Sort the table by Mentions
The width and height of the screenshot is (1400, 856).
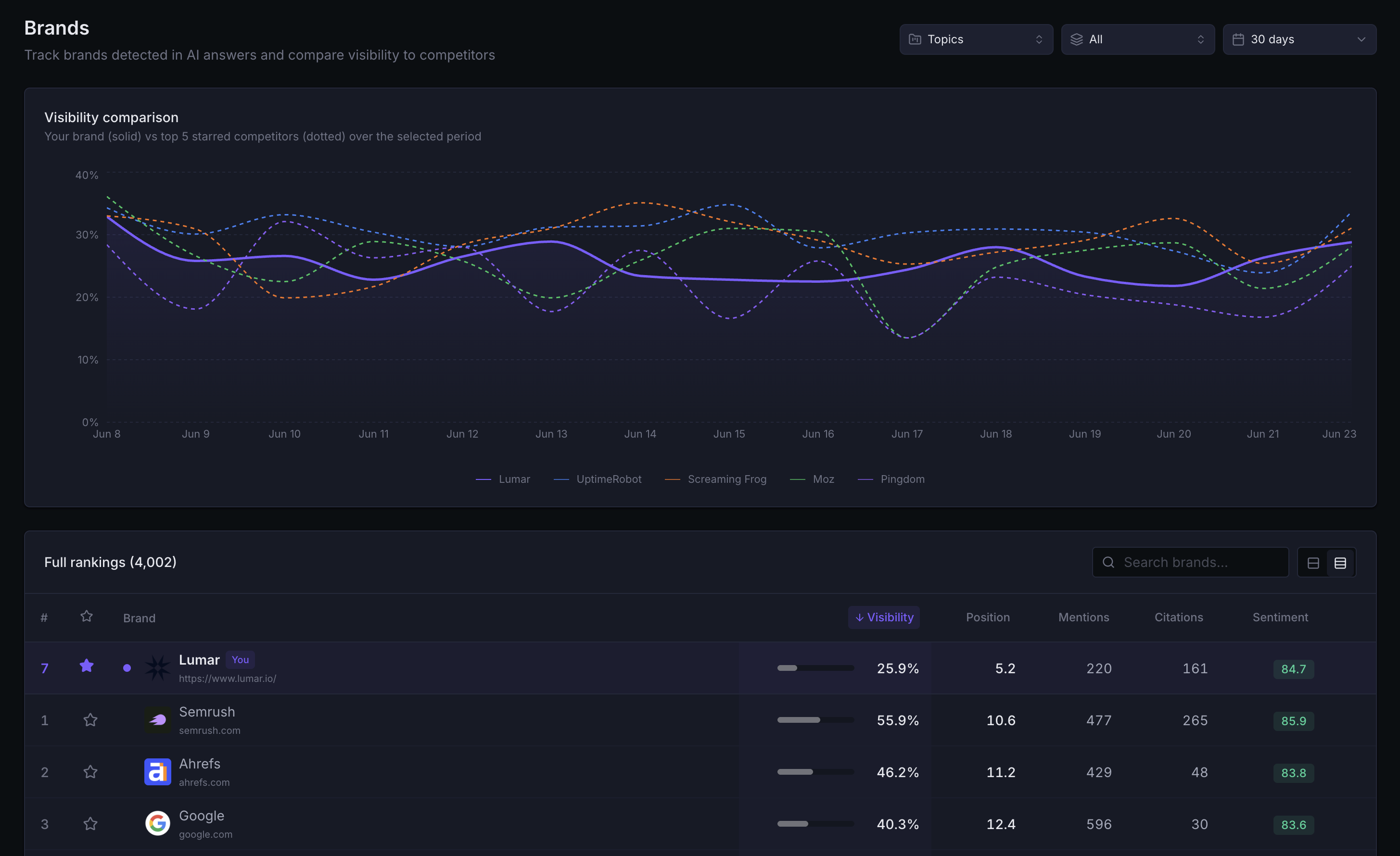pos(1083,617)
